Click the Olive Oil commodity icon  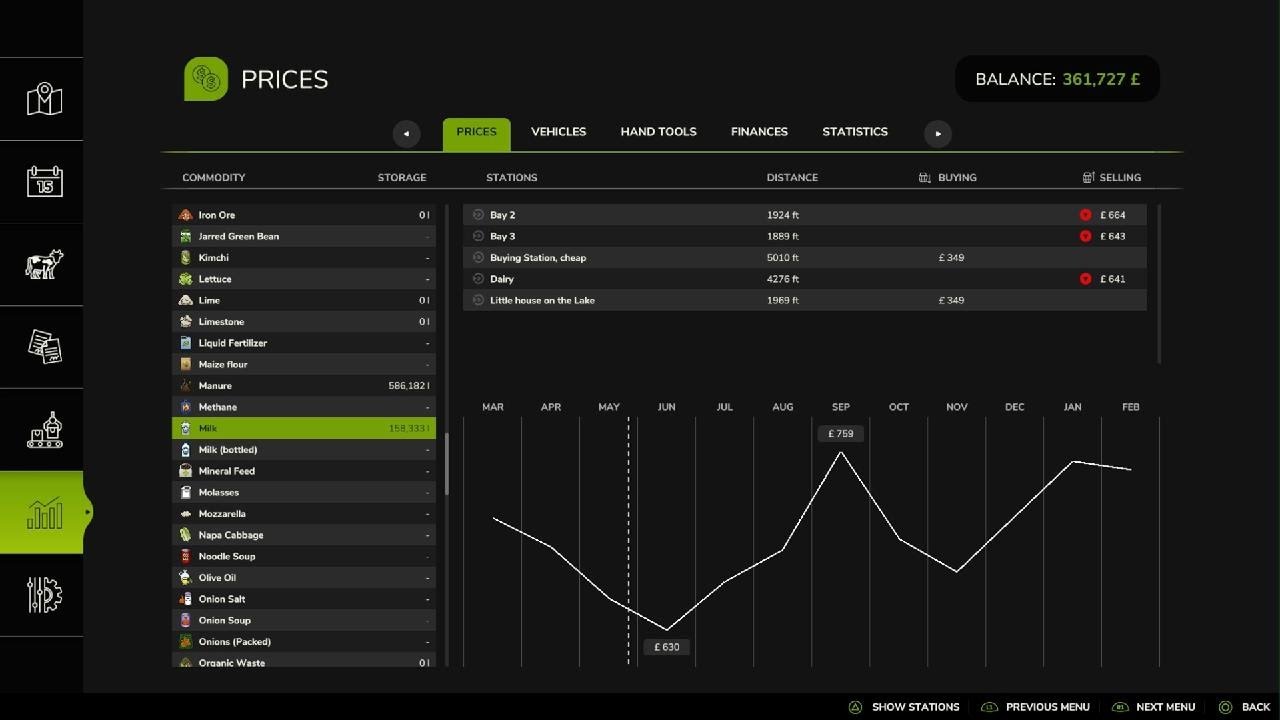click(185, 578)
